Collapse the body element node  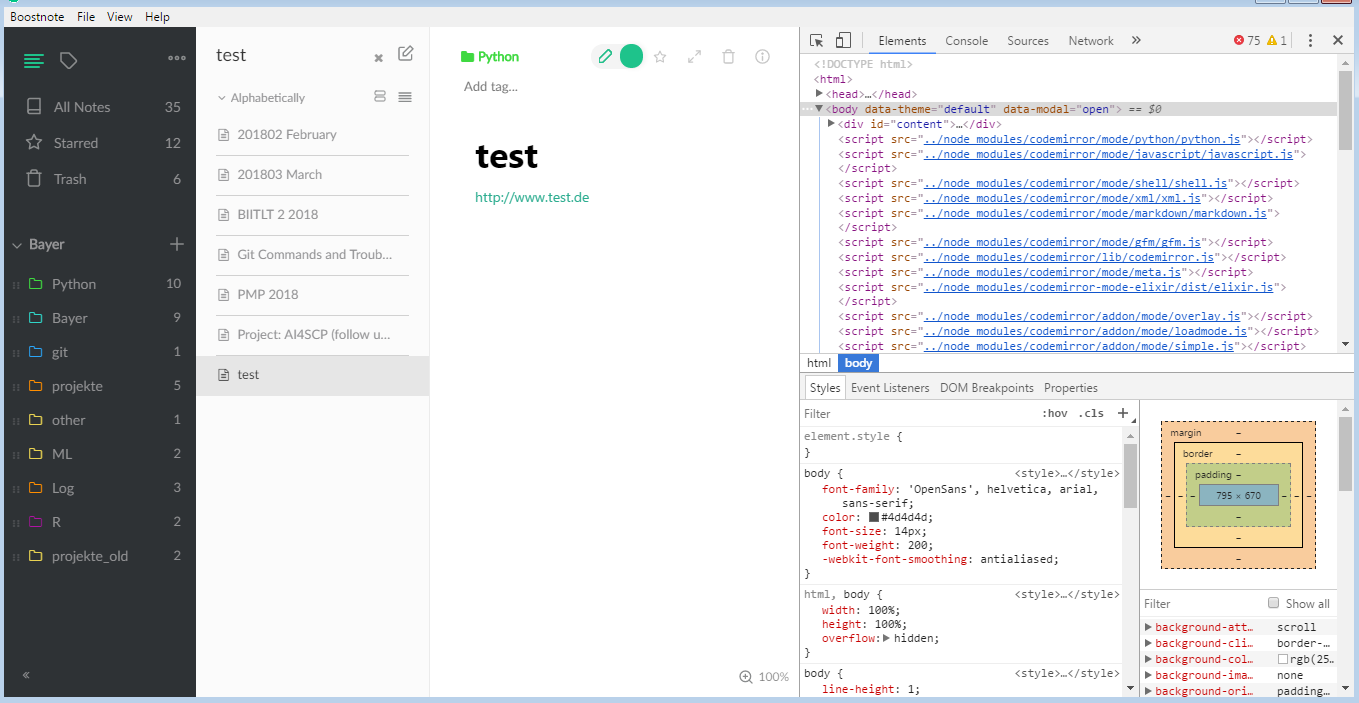pos(819,108)
